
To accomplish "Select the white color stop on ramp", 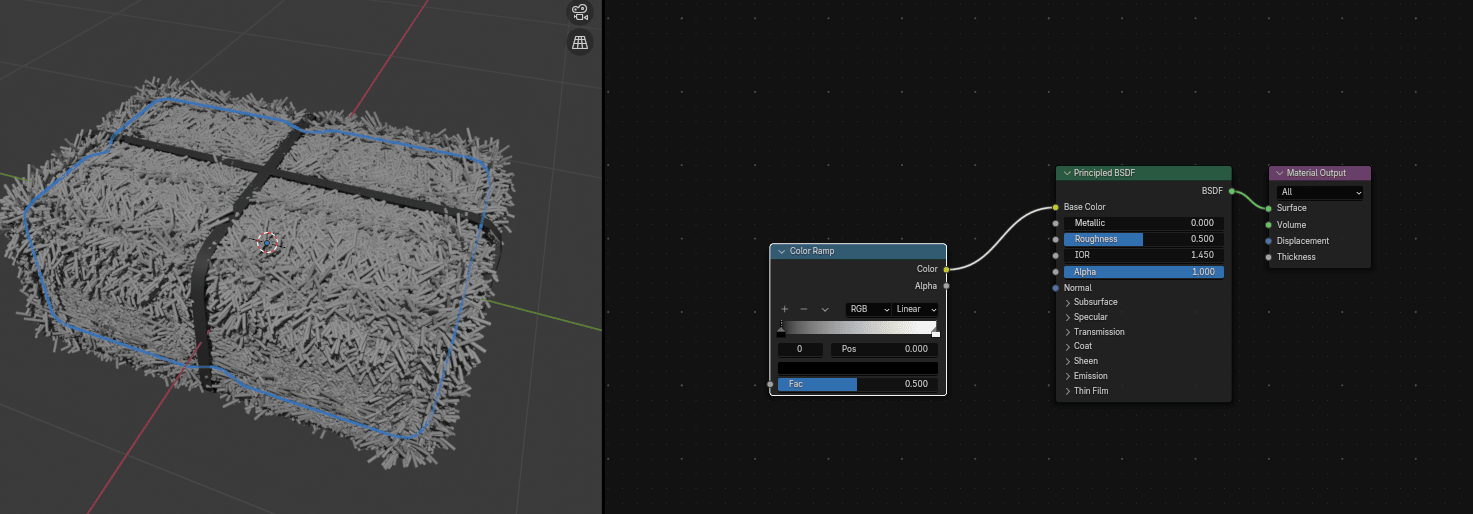I will click(x=935, y=333).
